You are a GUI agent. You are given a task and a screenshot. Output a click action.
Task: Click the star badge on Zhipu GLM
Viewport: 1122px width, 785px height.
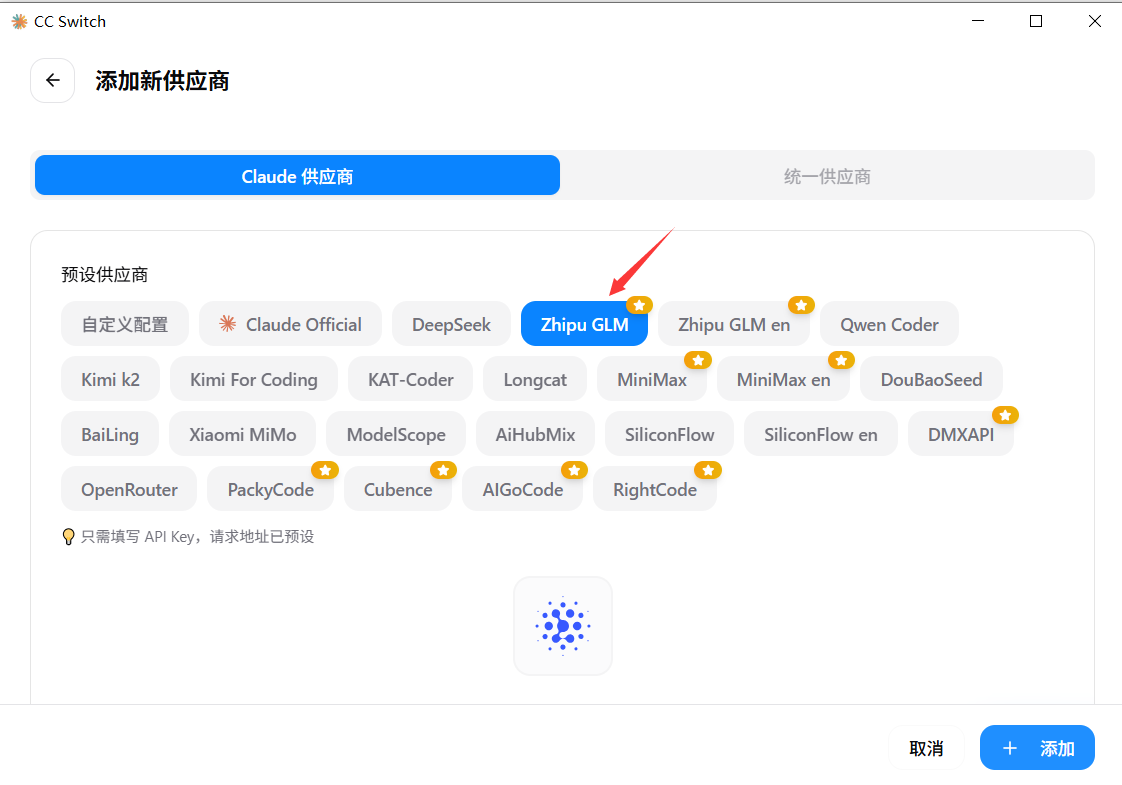639,305
